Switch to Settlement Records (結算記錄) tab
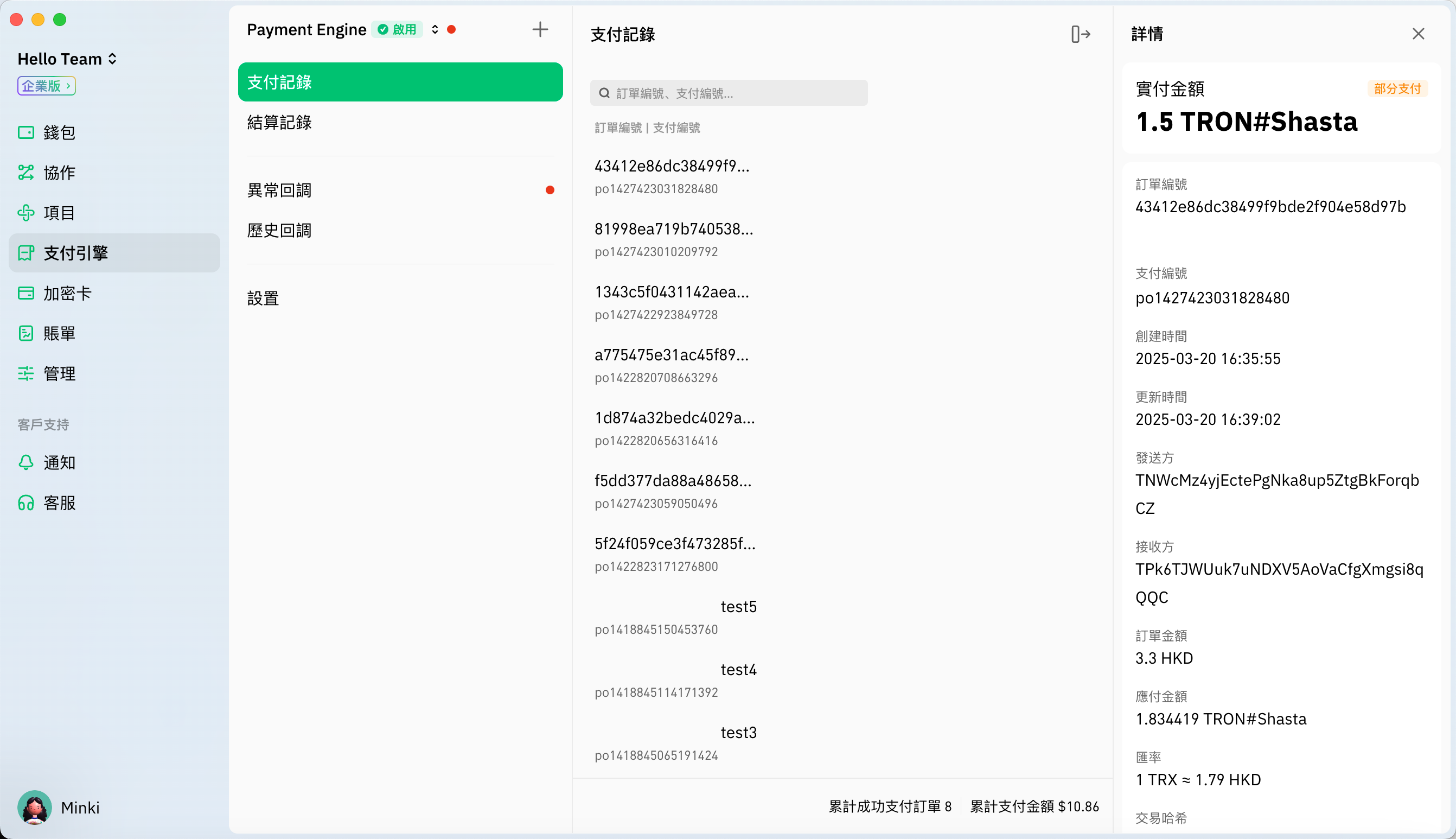 (280, 122)
